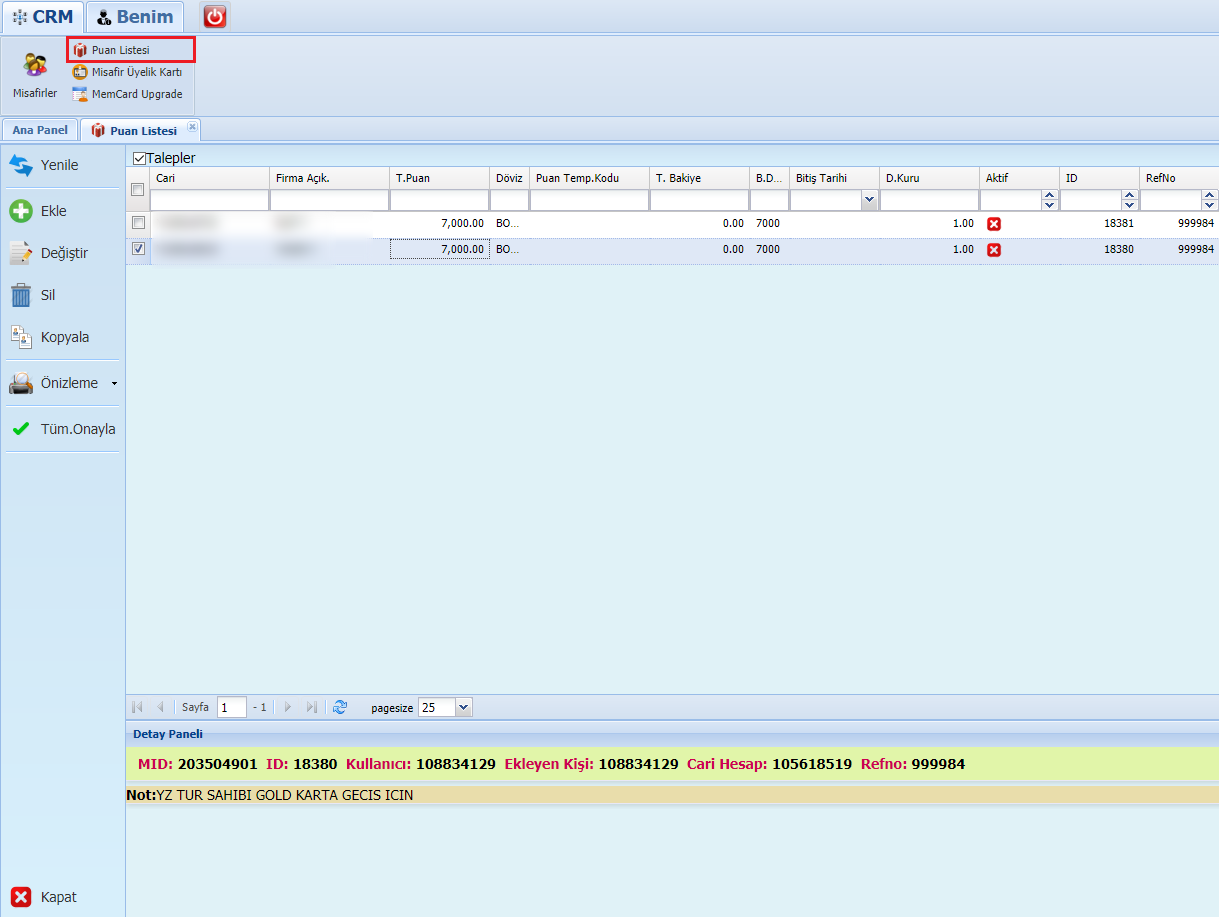Open Misafirler guests icon in ribbon

35,66
